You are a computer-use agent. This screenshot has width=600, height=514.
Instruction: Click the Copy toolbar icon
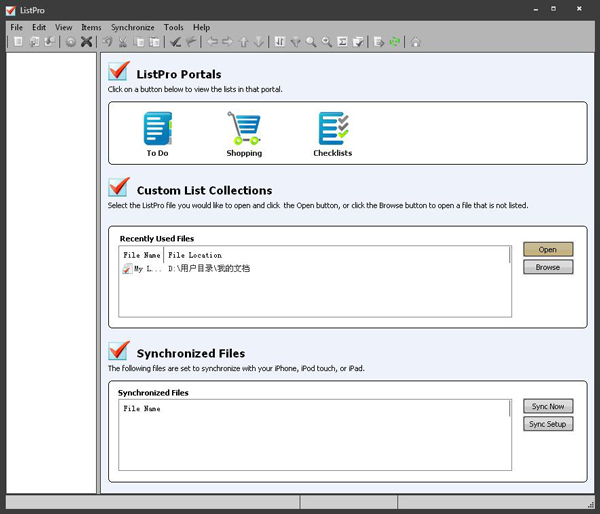[x=139, y=41]
